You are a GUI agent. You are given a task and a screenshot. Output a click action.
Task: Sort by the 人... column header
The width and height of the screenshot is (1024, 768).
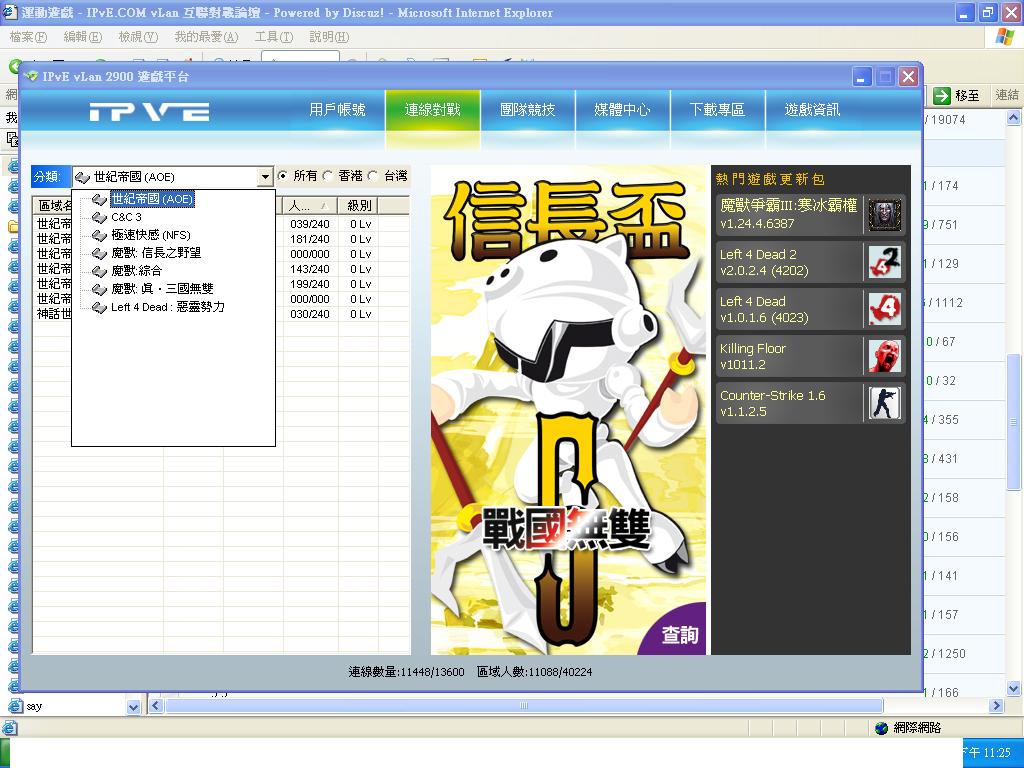(310, 206)
